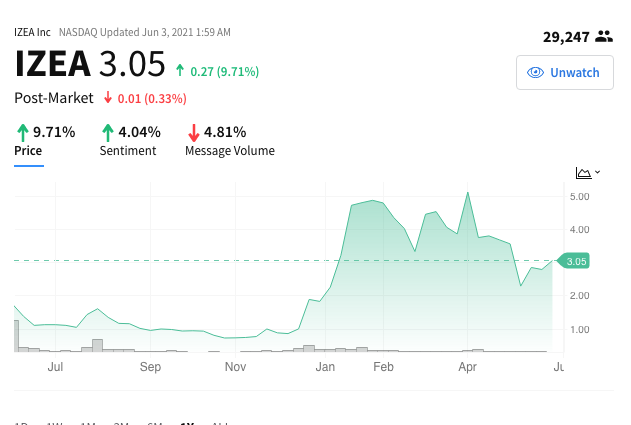Image resolution: width=631 pixels, height=425 pixels.
Task: Select the Apr label on the time axis
Action: coord(468,367)
